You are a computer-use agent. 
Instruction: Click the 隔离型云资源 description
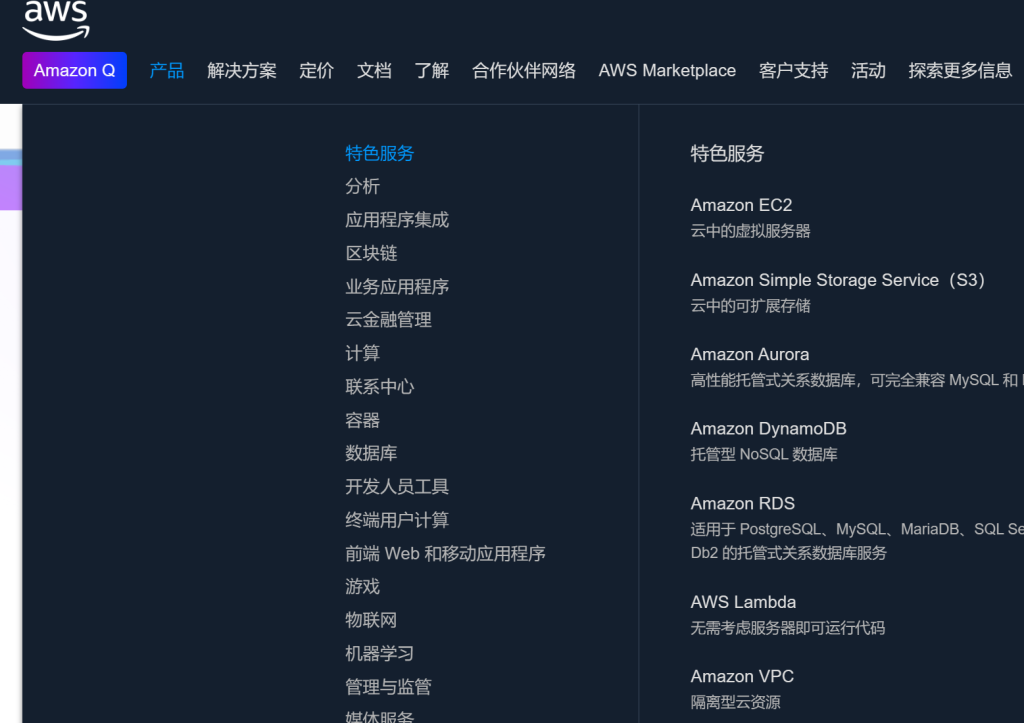coord(735,703)
